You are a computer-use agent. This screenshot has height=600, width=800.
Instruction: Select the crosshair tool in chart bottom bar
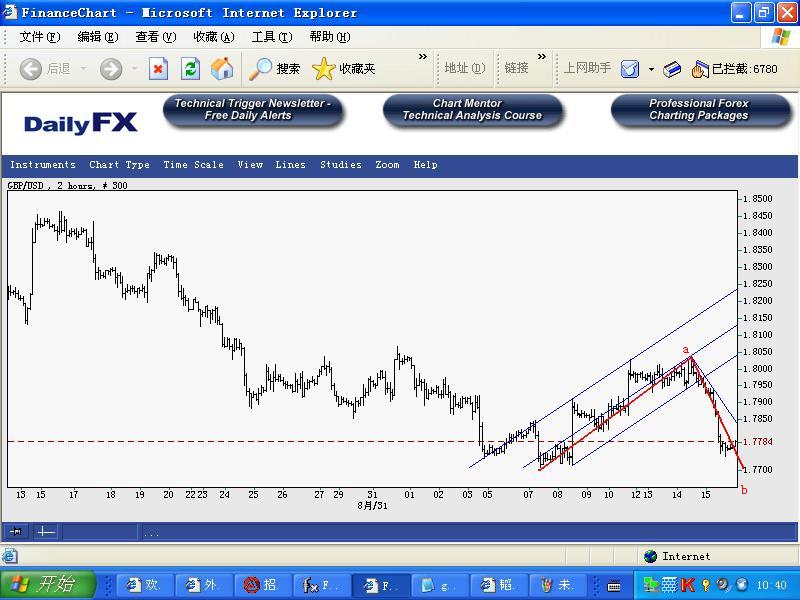click(46, 532)
